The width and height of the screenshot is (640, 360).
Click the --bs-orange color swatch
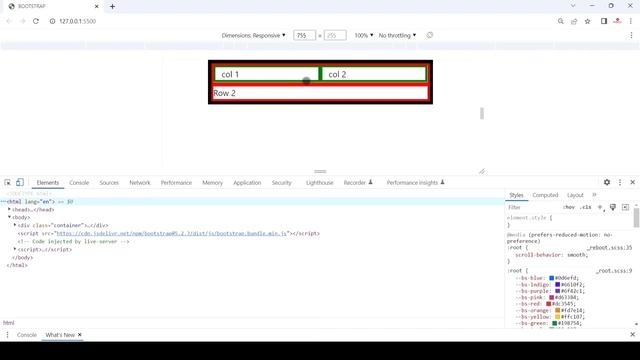[558, 310]
